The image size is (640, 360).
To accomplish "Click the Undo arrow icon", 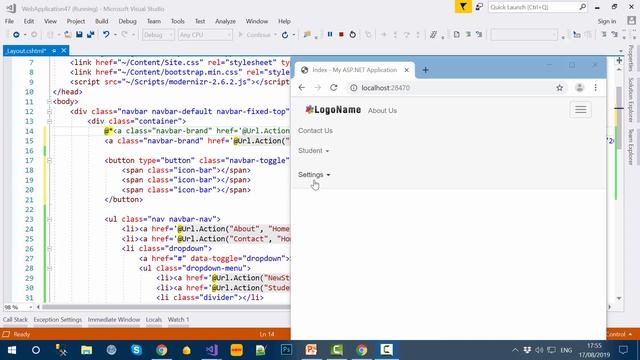I will (106, 35).
